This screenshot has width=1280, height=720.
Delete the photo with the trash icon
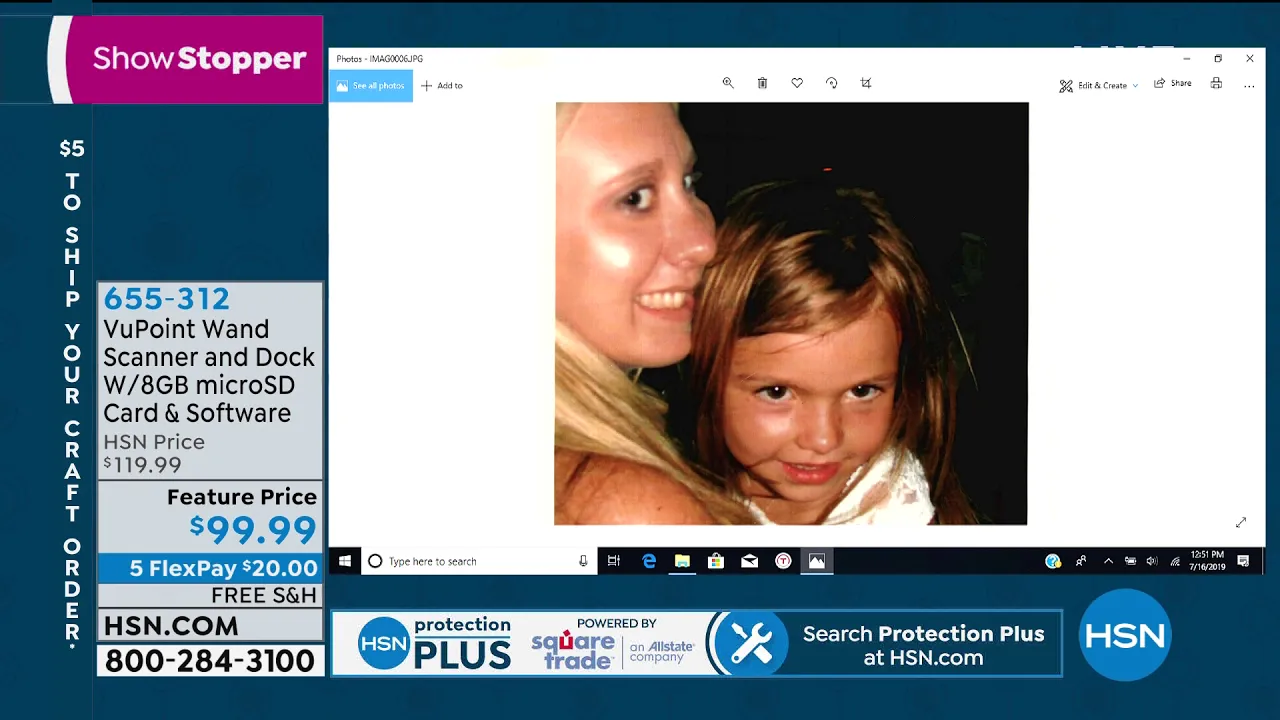coord(762,83)
